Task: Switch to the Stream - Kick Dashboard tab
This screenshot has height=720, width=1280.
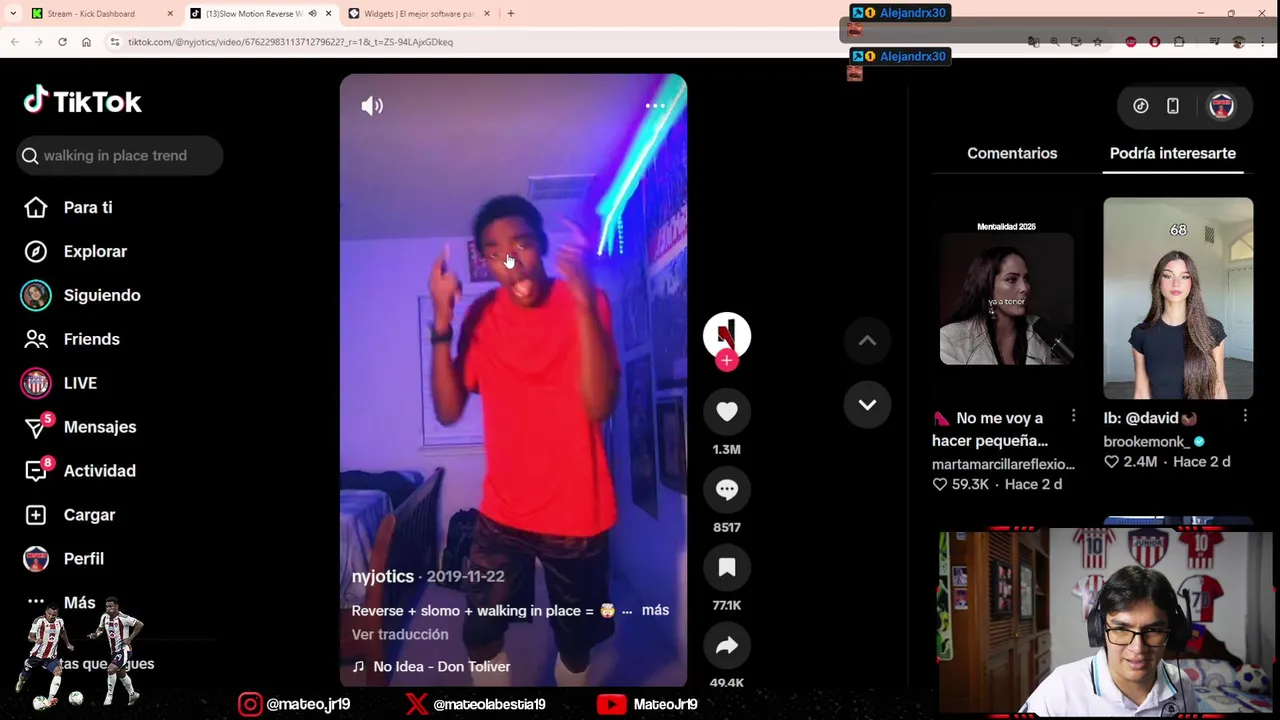Action: pyautogui.click(x=100, y=14)
